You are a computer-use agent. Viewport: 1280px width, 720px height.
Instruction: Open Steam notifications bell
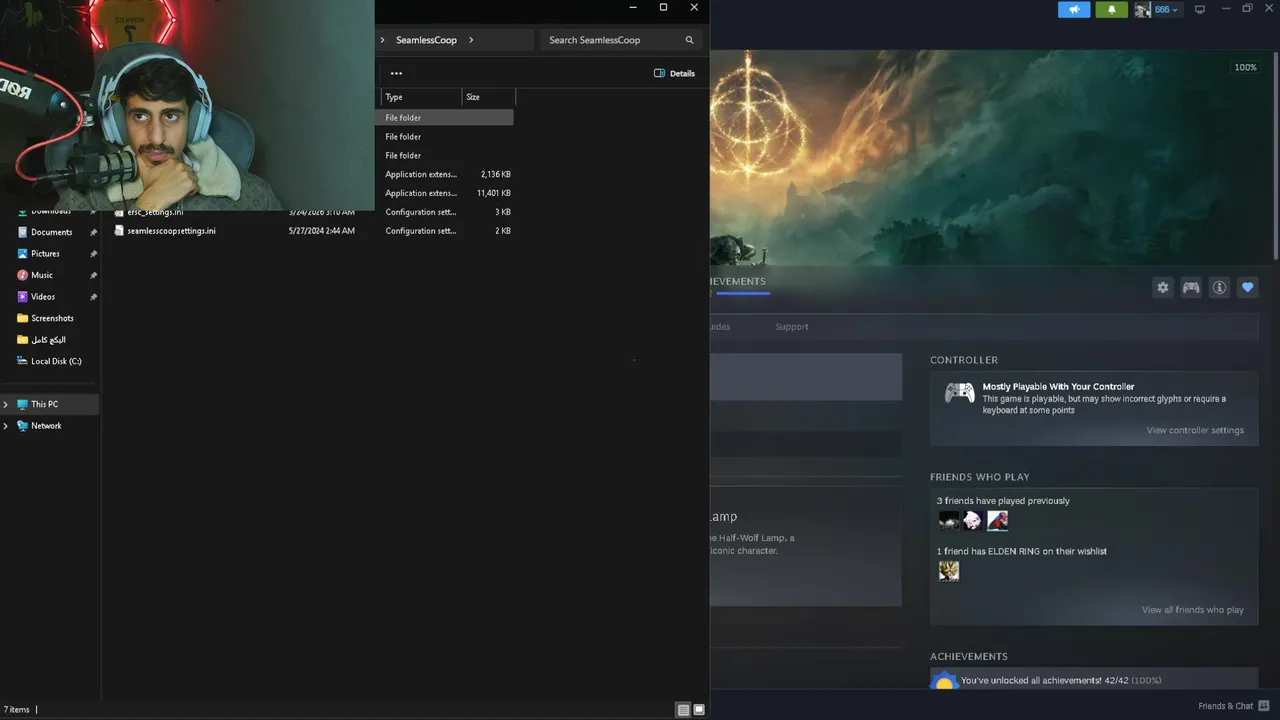(1112, 9)
